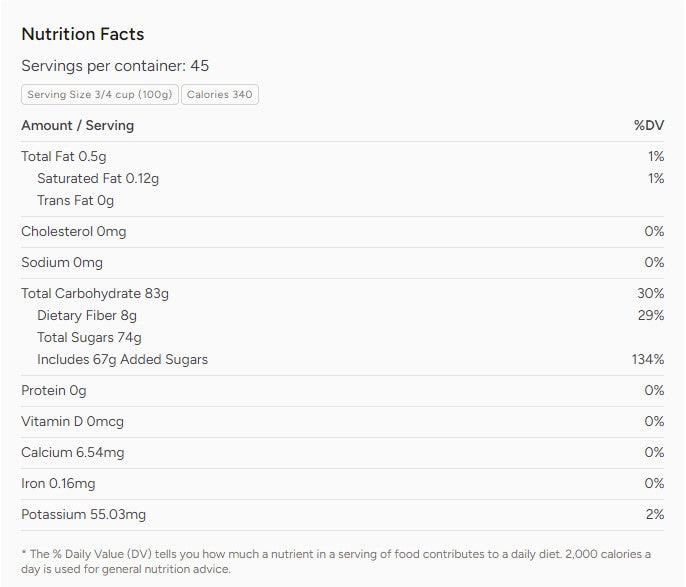Click the Nutrition Facts heading
Image resolution: width=686 pixels, height=587 pixels.
click(83, 34)
